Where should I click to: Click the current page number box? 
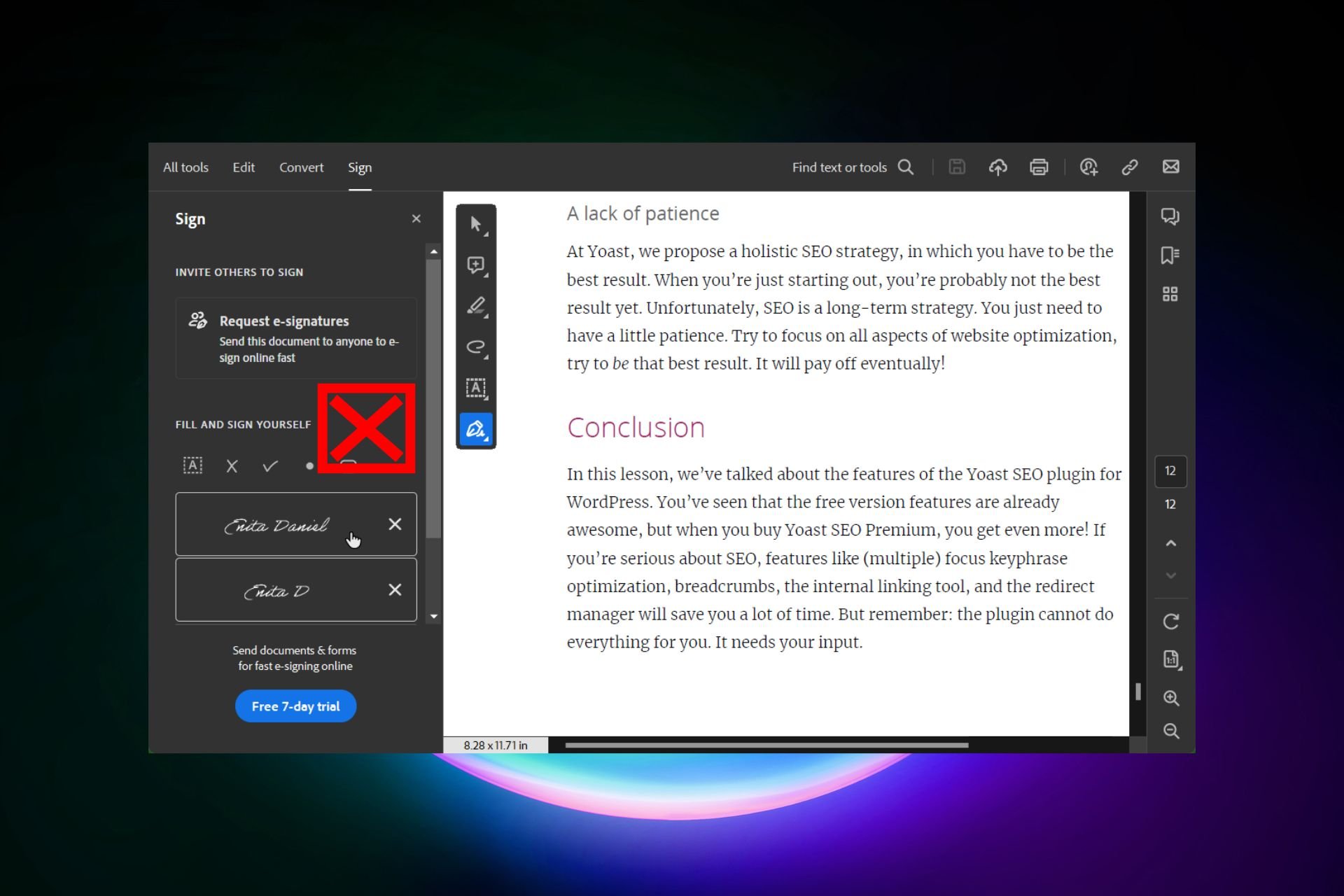tap(1170, 471)
